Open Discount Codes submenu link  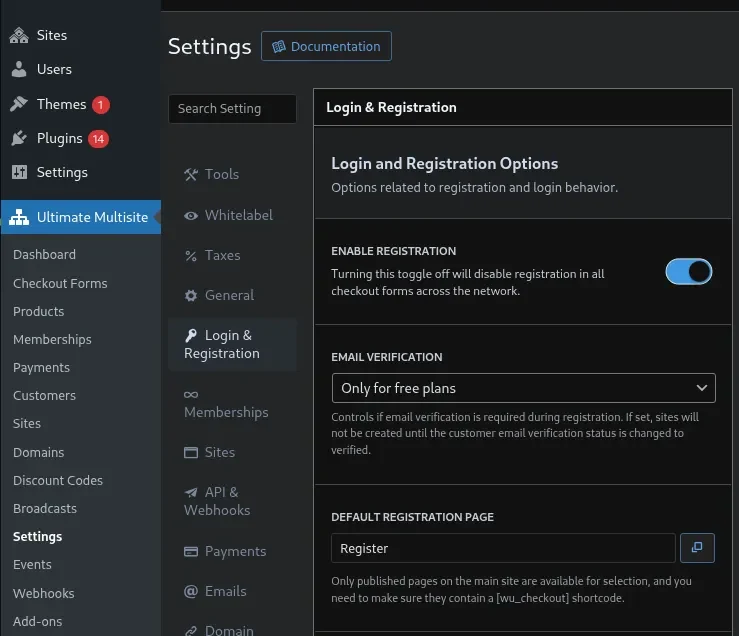click(x=58, y=480)
